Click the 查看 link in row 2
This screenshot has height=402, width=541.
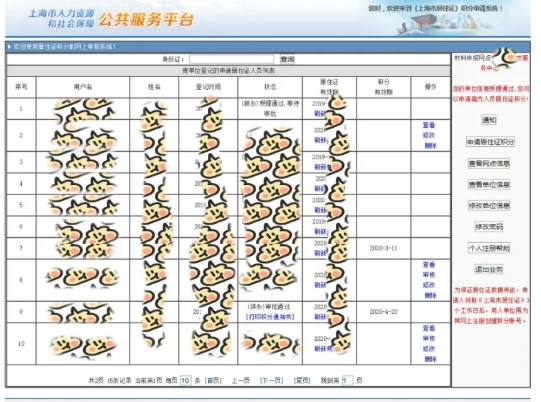click(429, 125)
